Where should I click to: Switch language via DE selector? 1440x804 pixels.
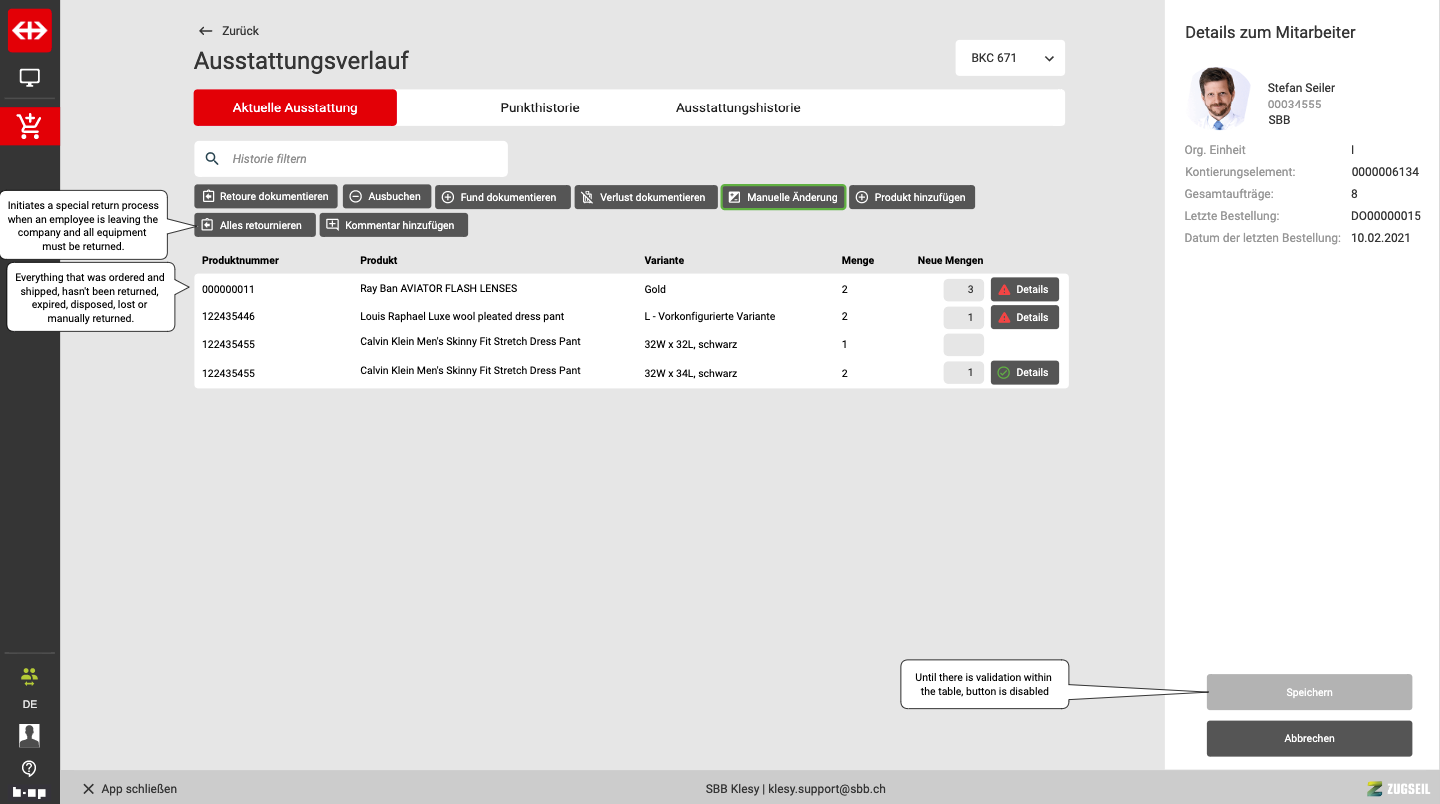[x=30, y=704]
